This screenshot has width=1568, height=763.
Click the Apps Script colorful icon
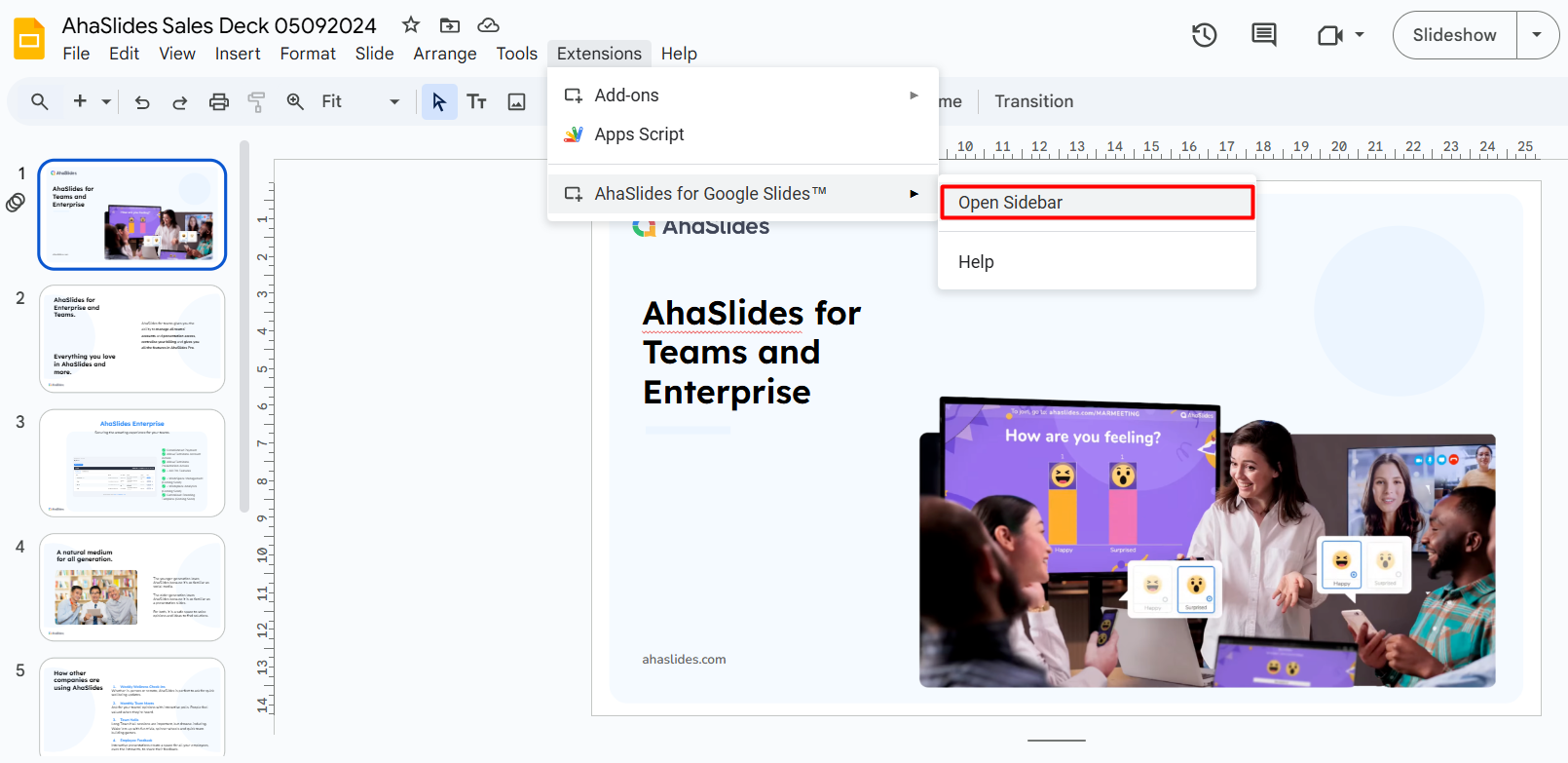click(574, 134)
